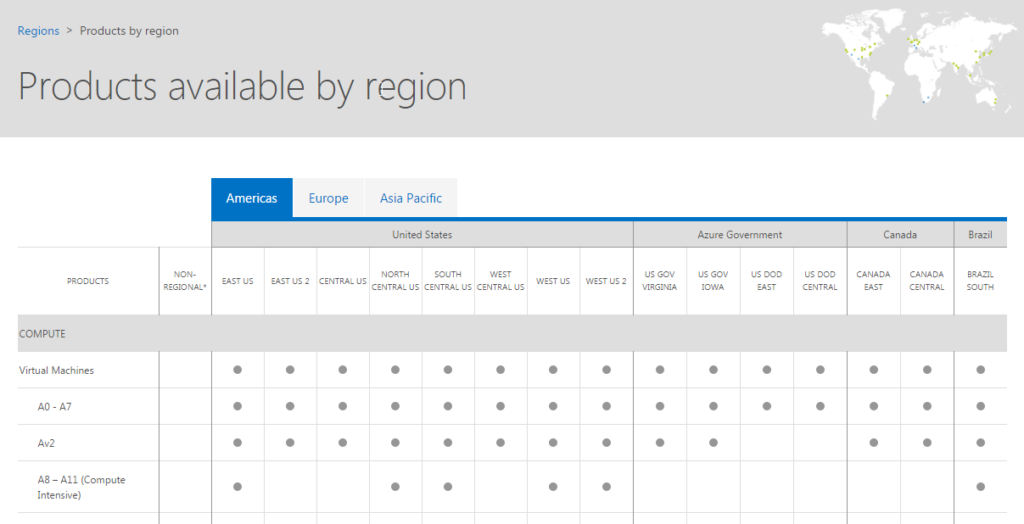Click the A8 – A11 dot under Brazil South
1024x524 pixels.
click(x=980, y=487)
